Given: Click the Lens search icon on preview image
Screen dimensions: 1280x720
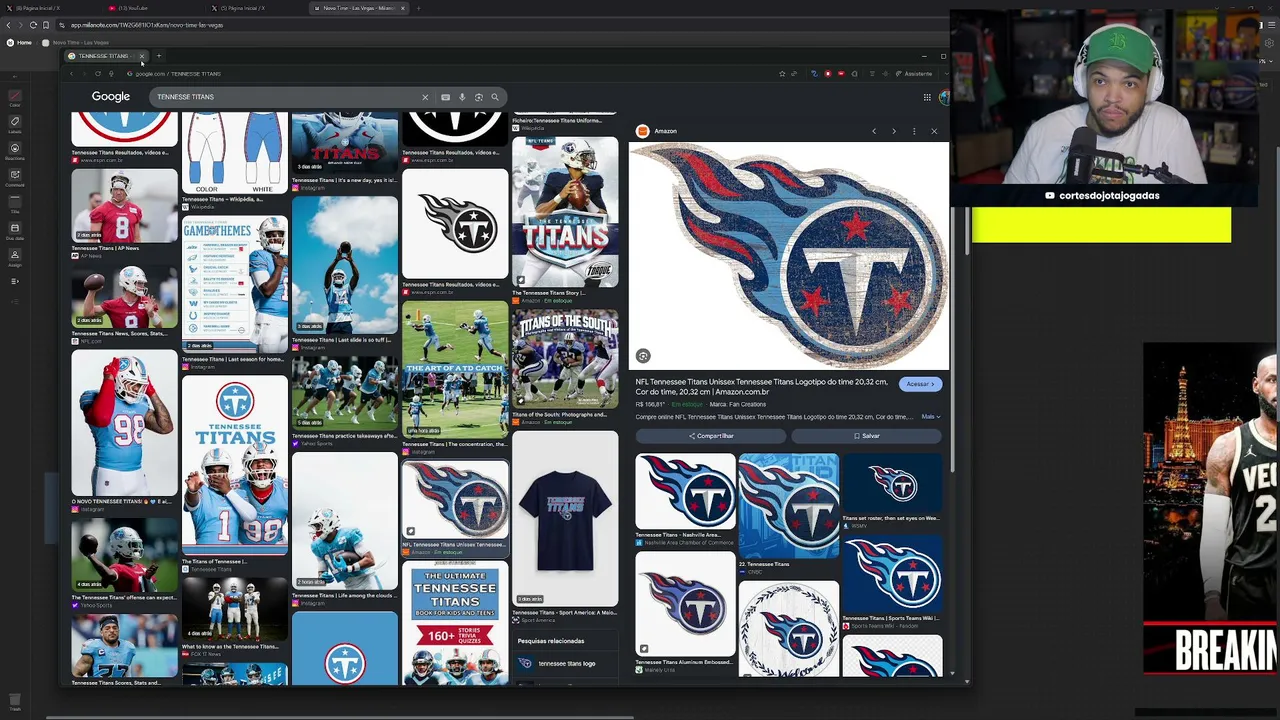Looking at the screenshot, I should pos(643,356).
